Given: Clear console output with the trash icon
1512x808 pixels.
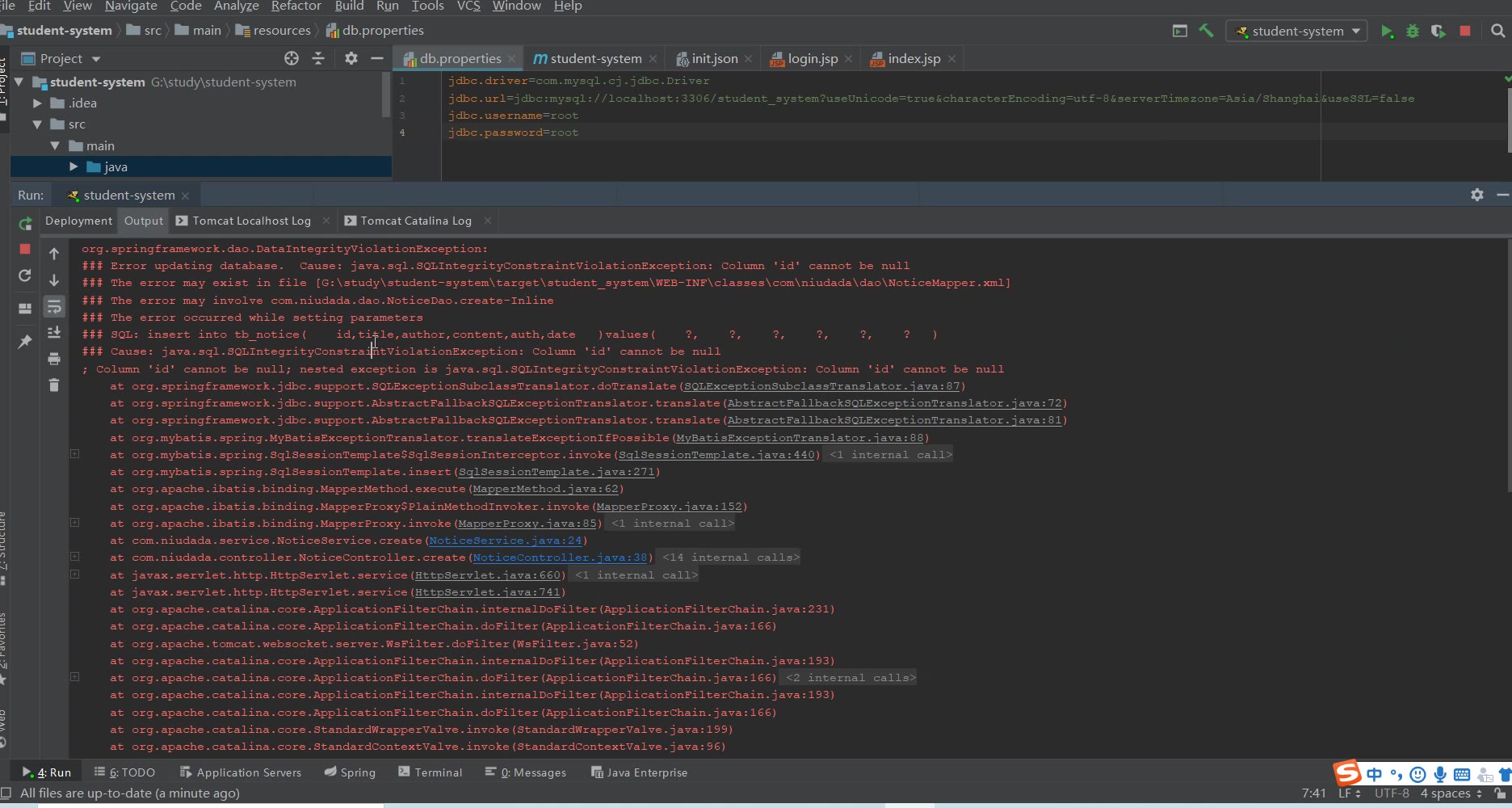Looking at the screenshot, I should point(54,385).
